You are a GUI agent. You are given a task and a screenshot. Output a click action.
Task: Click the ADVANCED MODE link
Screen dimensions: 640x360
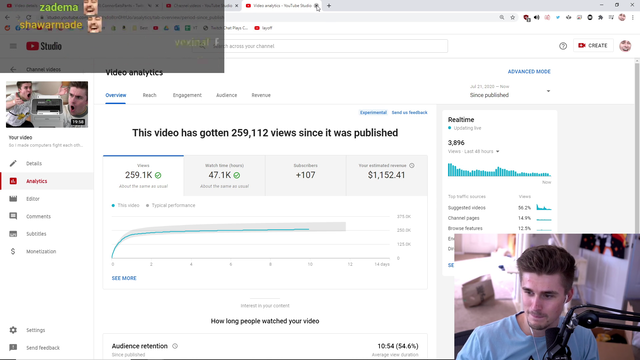coord(529,71)
